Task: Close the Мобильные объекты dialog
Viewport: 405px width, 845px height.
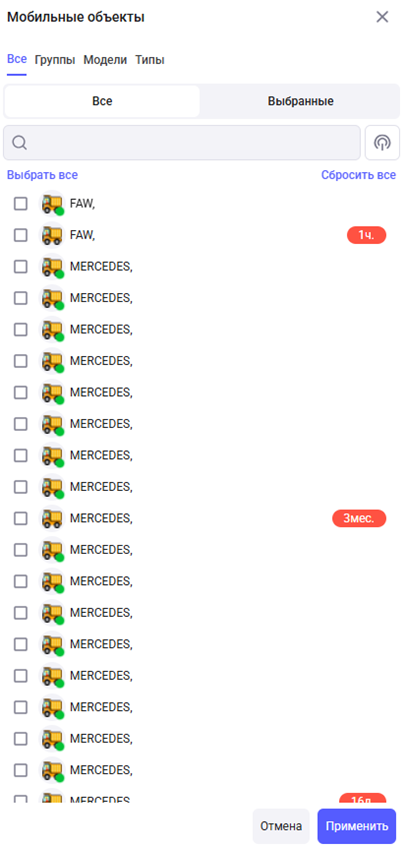Action: coord(382,17)
